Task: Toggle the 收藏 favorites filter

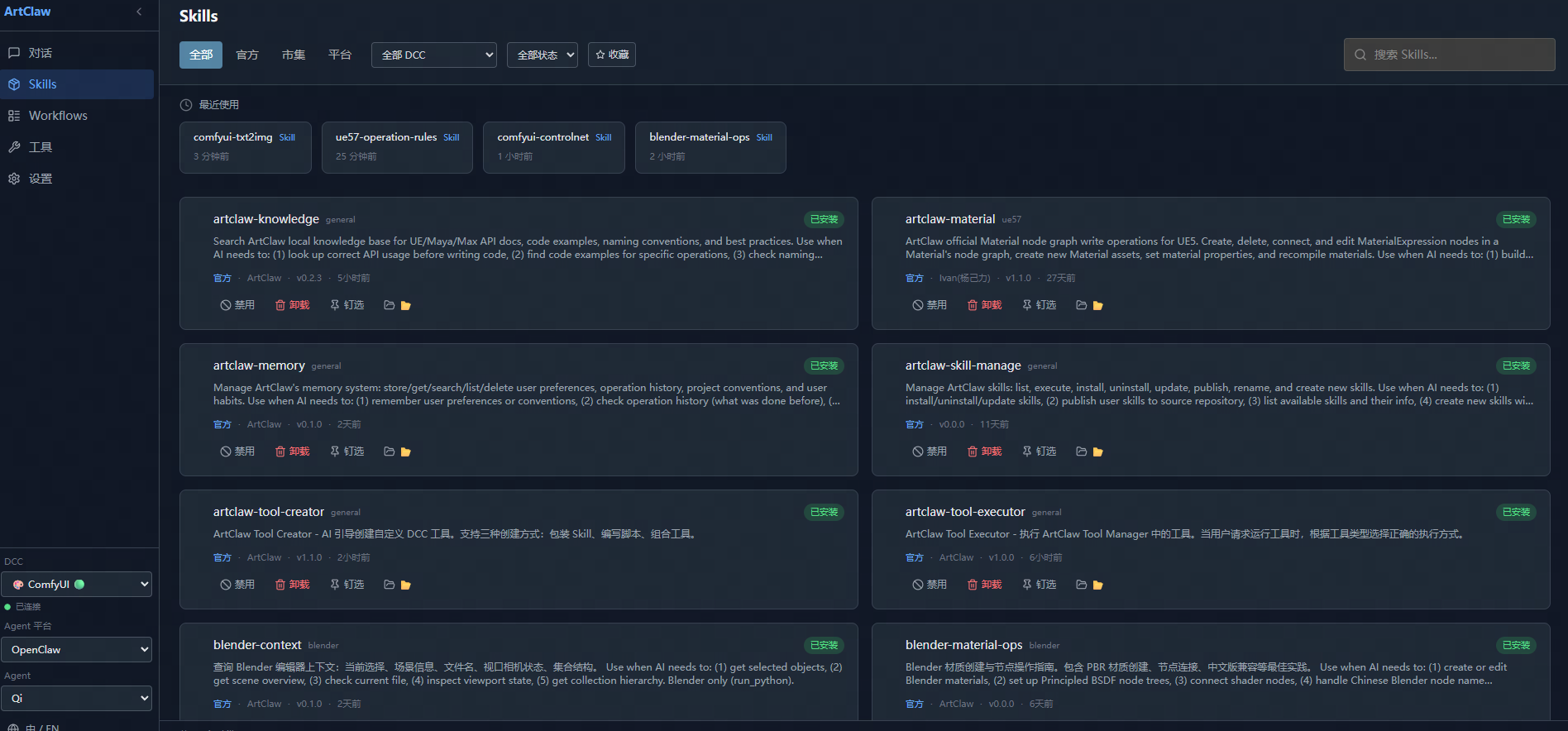Action: [x=612, y=55]
